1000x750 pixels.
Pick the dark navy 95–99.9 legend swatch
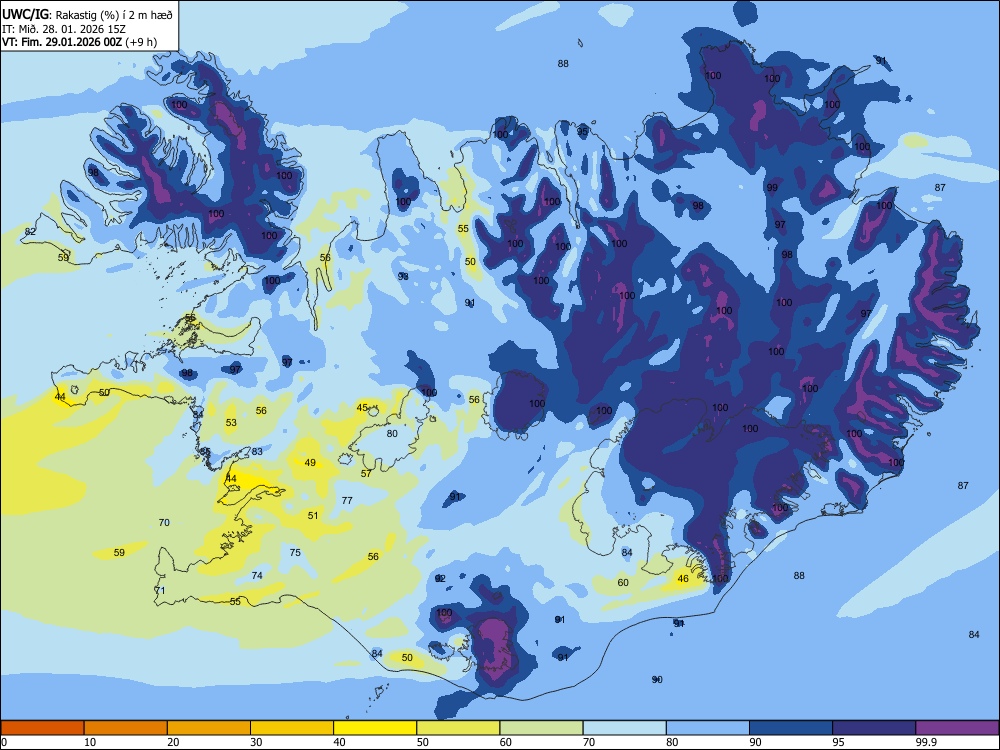coord(874,728)
